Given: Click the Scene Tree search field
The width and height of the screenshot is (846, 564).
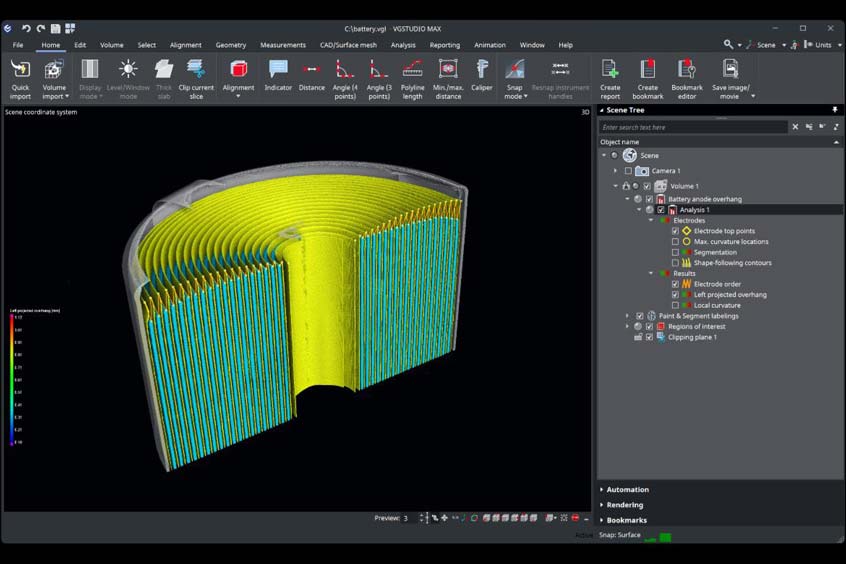Looking at the screenshot, I should tap(692, 127).
